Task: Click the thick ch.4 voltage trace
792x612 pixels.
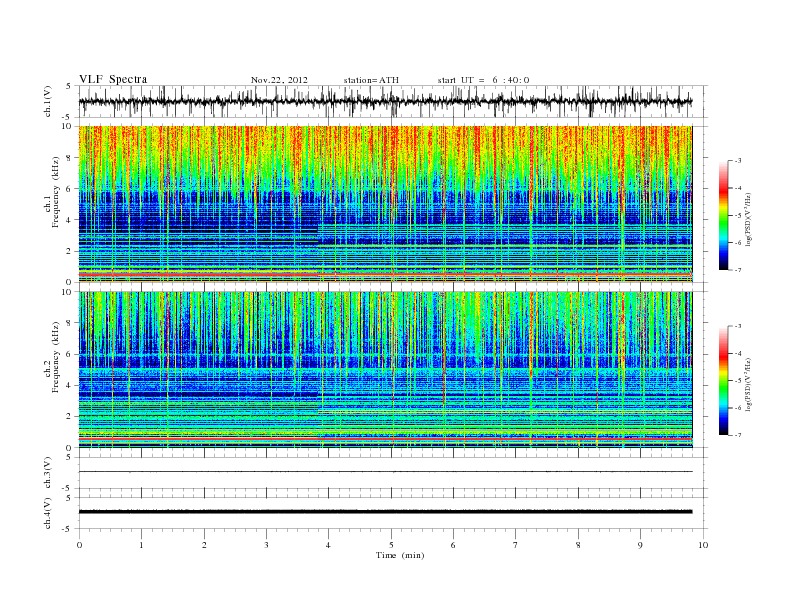Action: coord(385,512)
